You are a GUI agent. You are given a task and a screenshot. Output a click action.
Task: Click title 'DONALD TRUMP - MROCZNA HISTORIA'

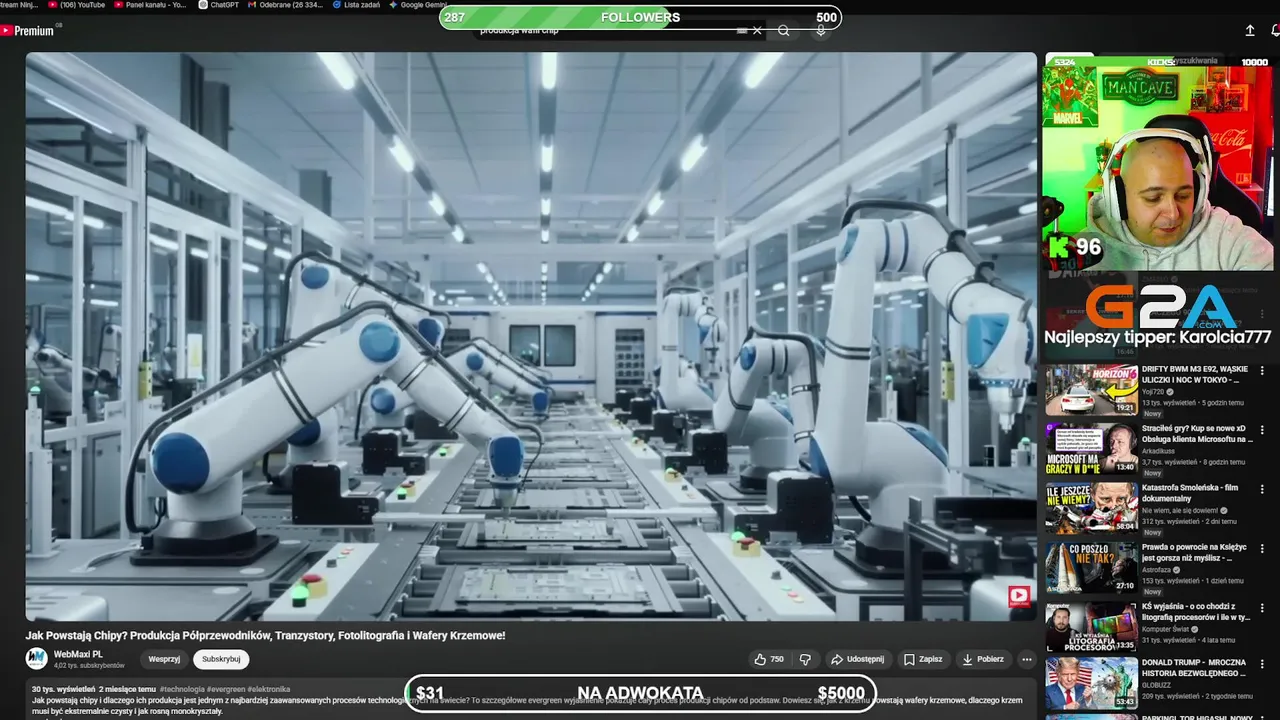tap(1194, 667)
